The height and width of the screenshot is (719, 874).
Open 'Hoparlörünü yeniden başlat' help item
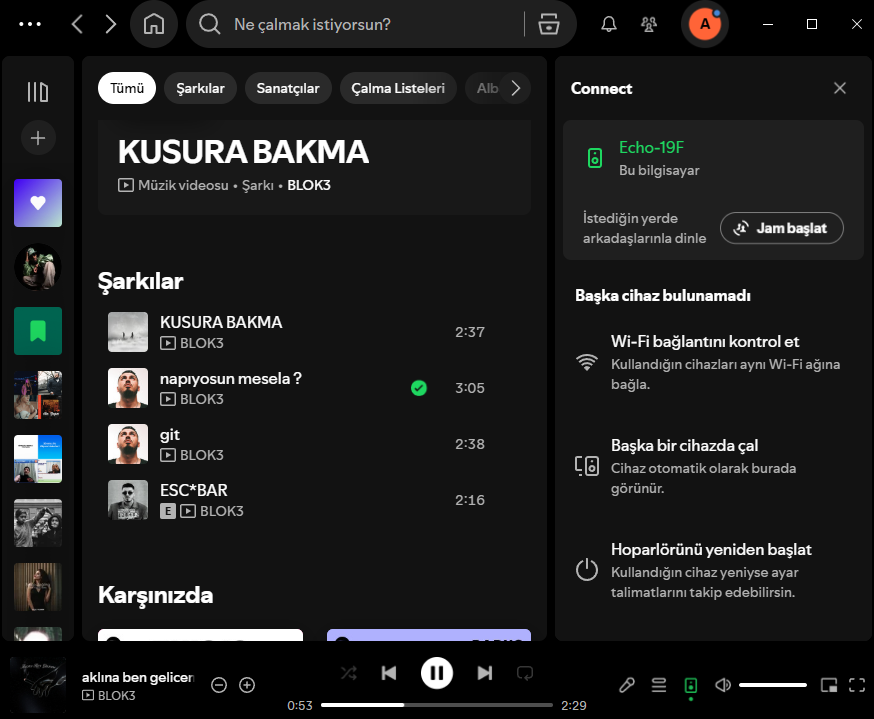point(713,570)
